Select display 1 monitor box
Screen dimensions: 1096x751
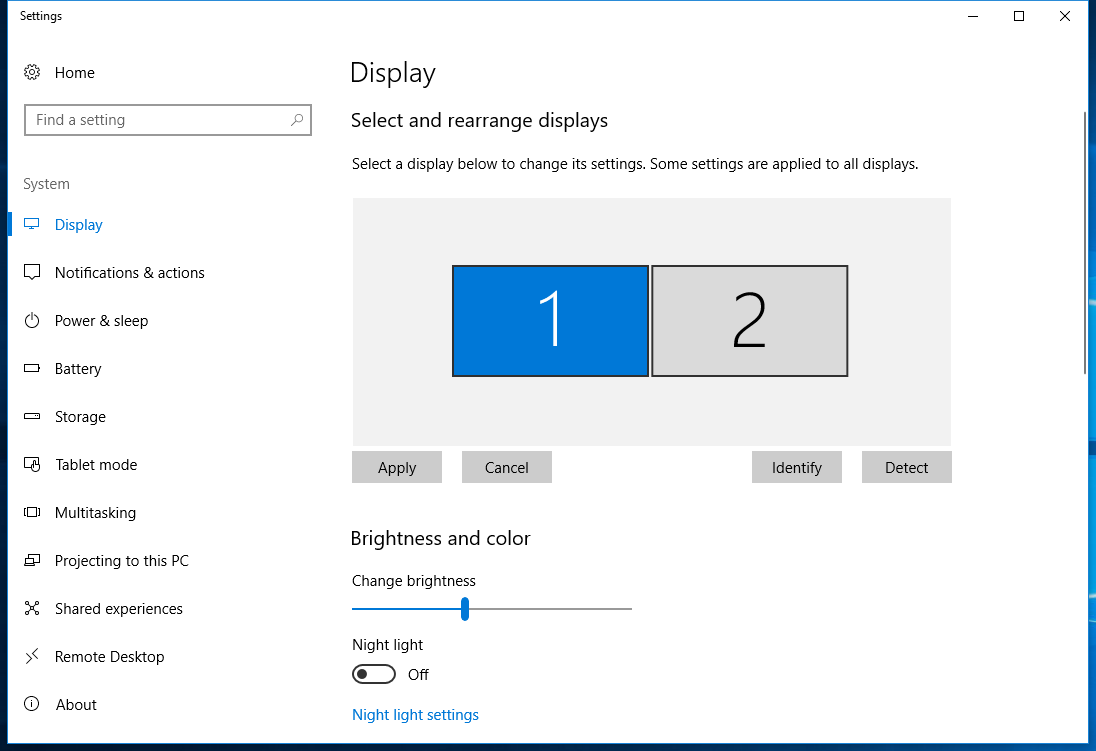550,321
